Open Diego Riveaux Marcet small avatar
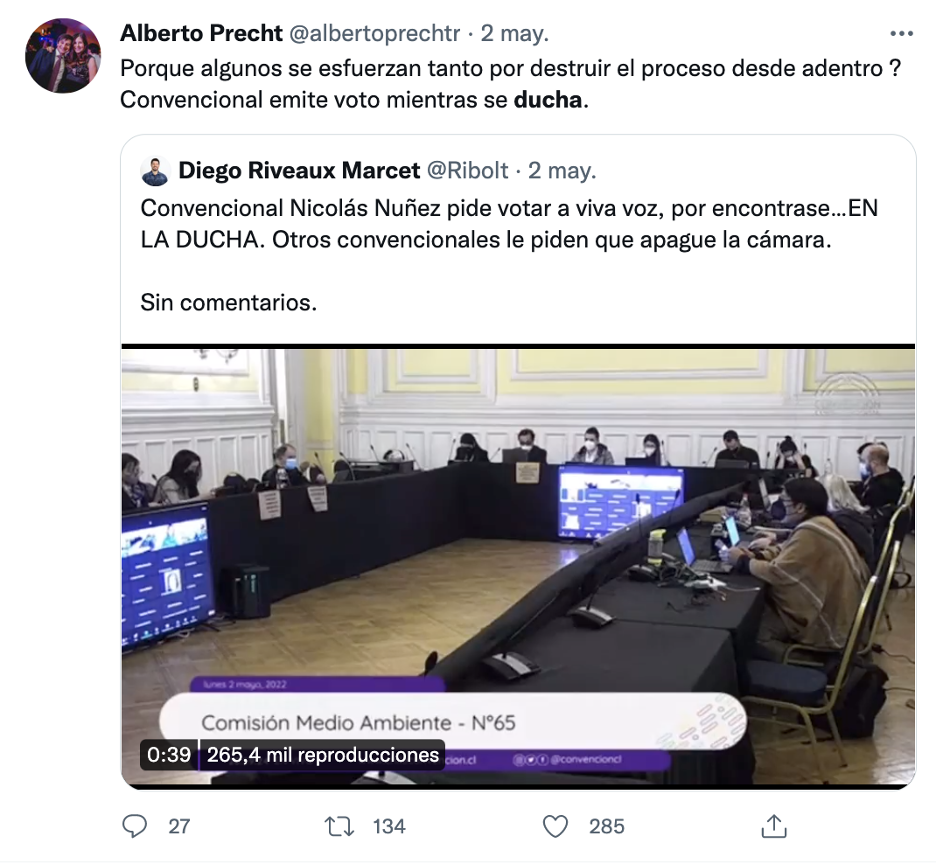936x864 pixels. coord(155,171)
